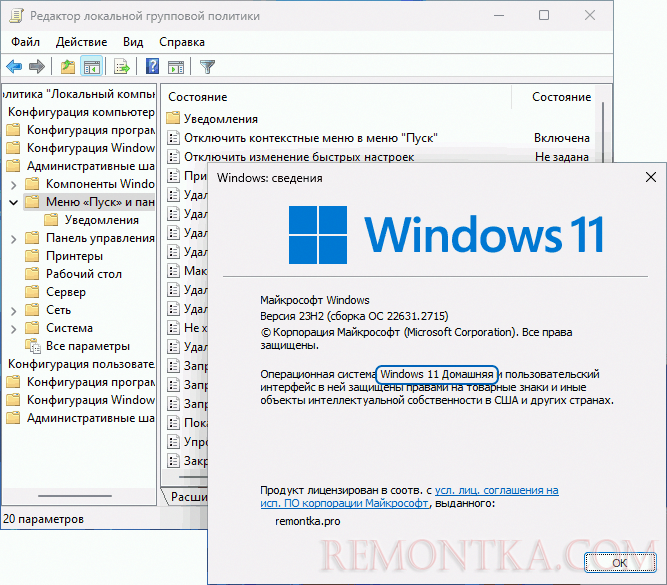Click the remontka.pro licensee text
667x585 pixels.
(308, 521)
